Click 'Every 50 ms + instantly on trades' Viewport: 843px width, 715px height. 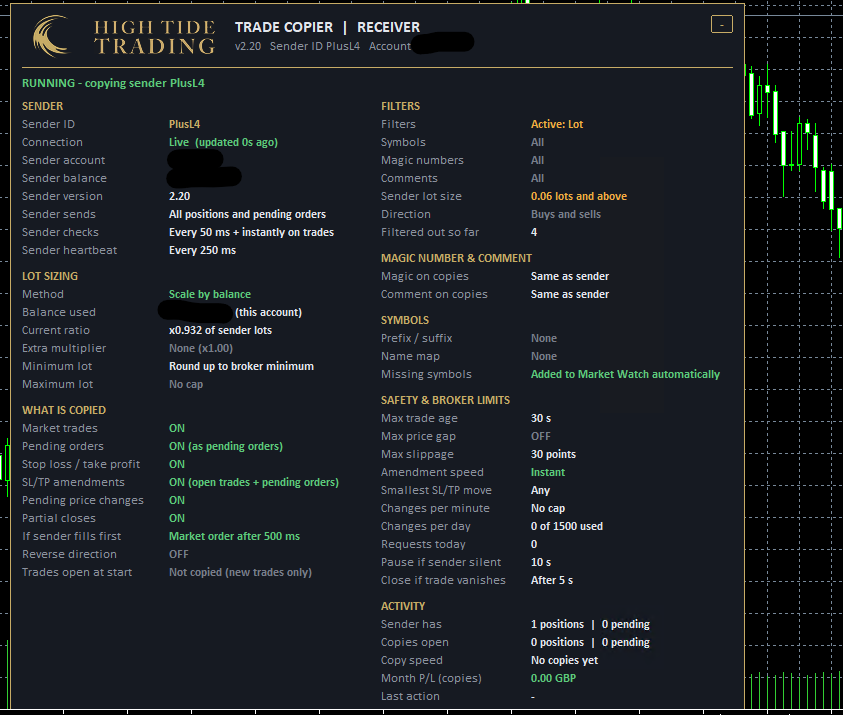tap(251, 232)
